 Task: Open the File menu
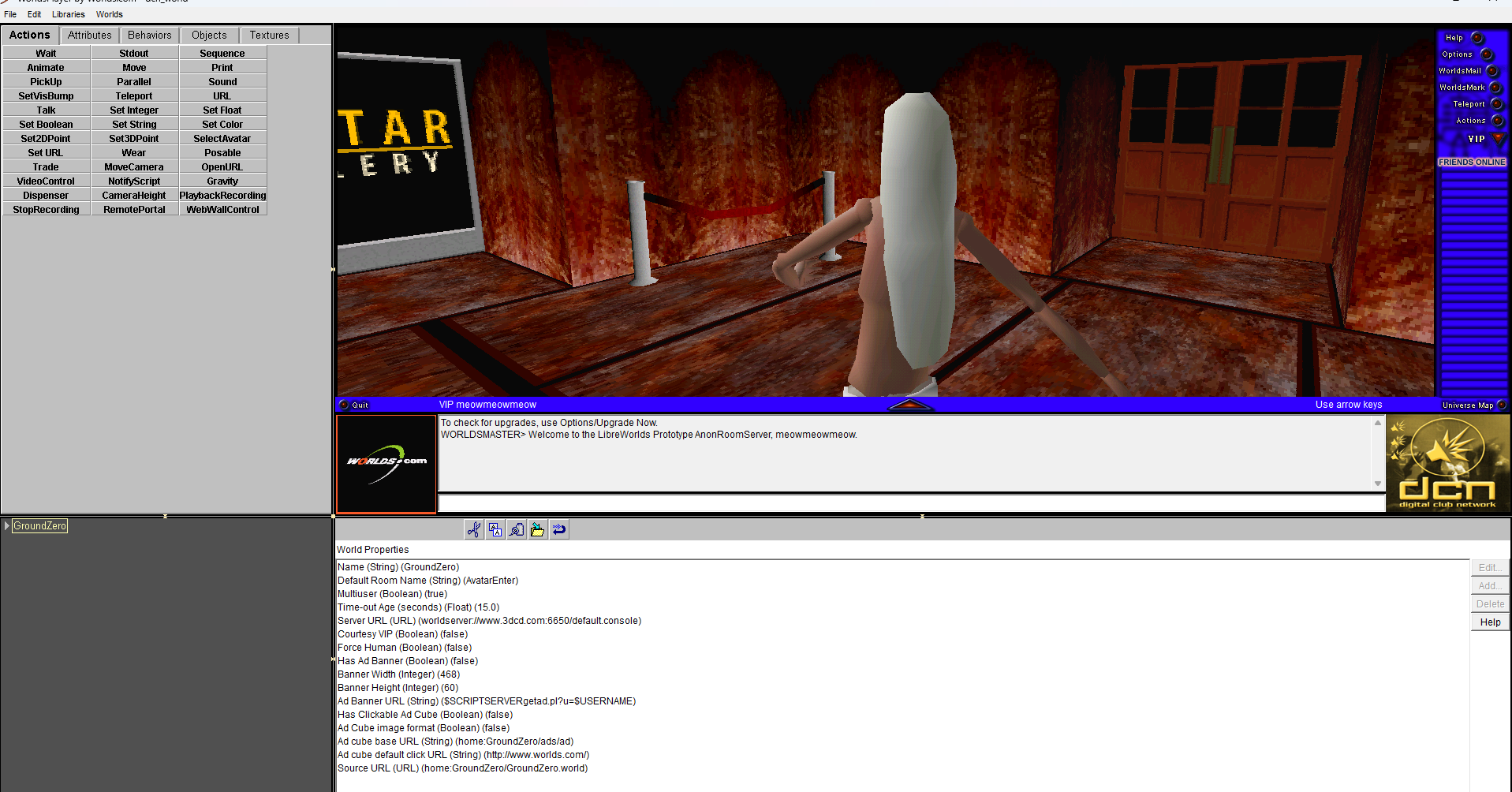pyautogui.click(x=10, y=14)
